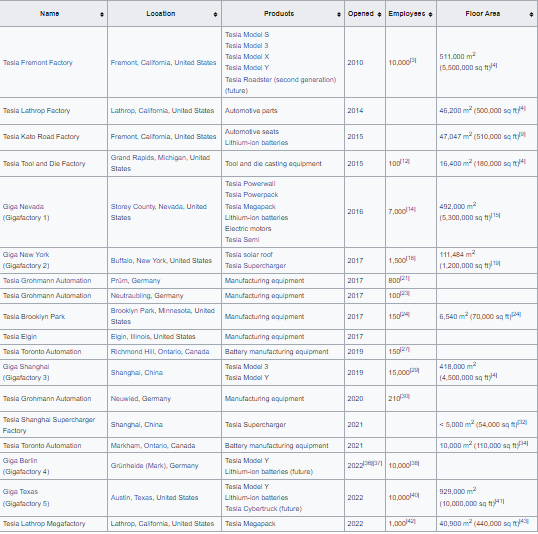Image resolution: width=538 pixels, height=534 pixels.
Task: Select 'Tesla Elgin' name cell
Action: (54, 337)
